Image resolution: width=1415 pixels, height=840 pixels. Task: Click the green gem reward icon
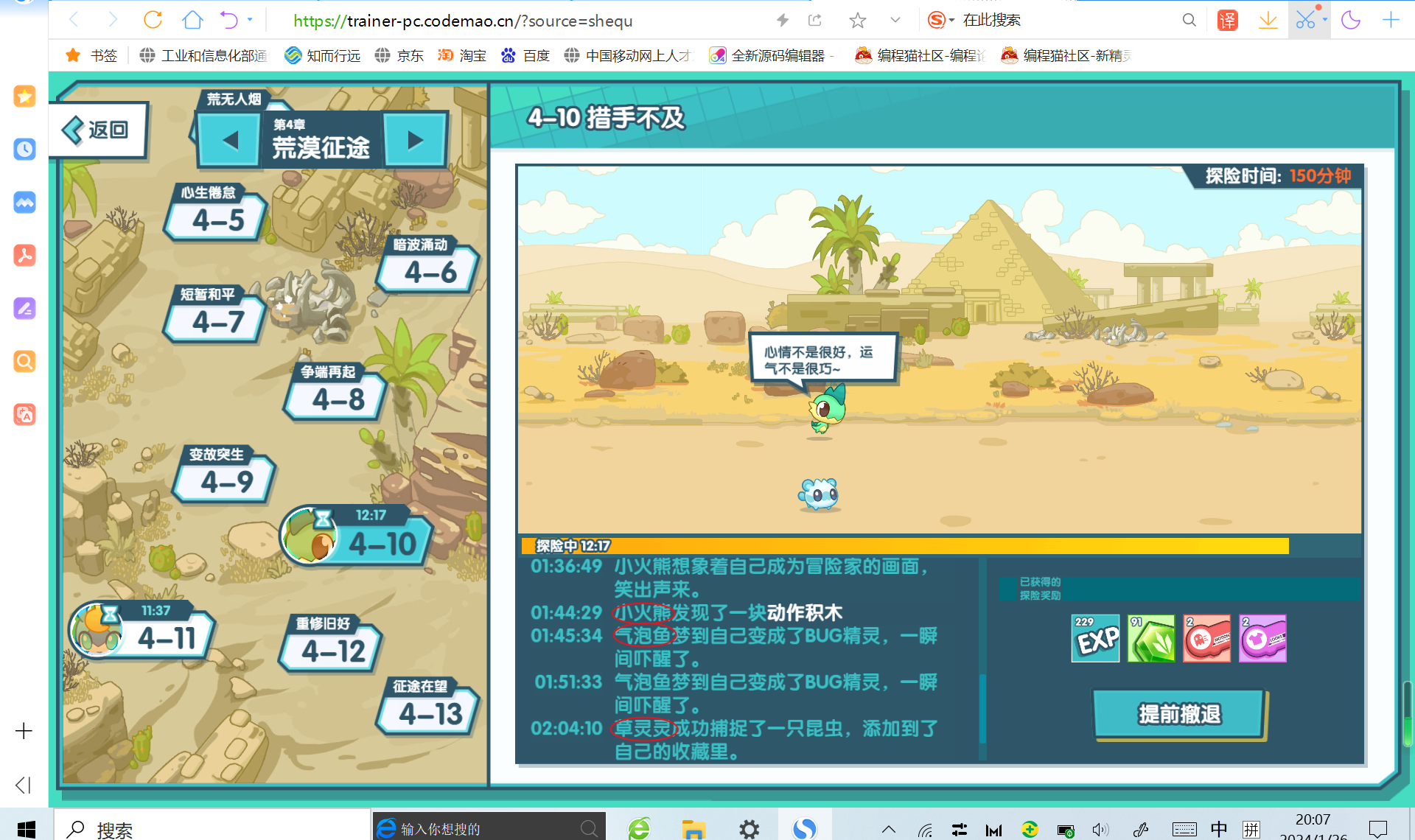point(1151,638)
